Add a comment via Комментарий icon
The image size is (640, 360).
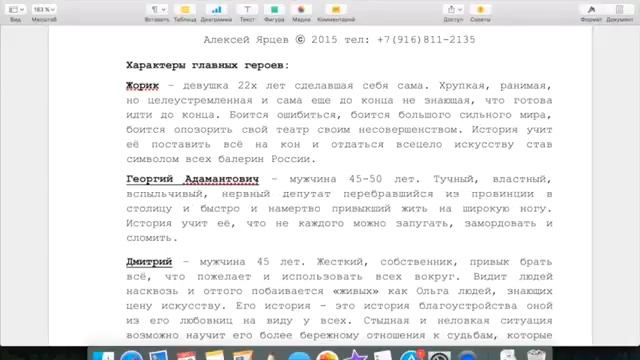(336, 9)
